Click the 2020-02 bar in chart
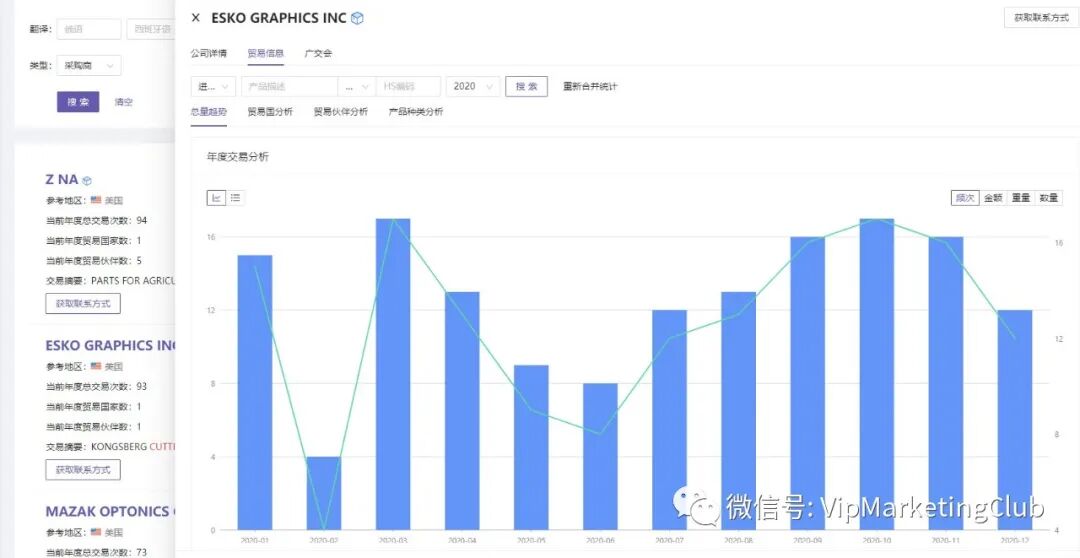Image resolution: width=1080 pixels, height=558 pixels. [x=324, y=493]
